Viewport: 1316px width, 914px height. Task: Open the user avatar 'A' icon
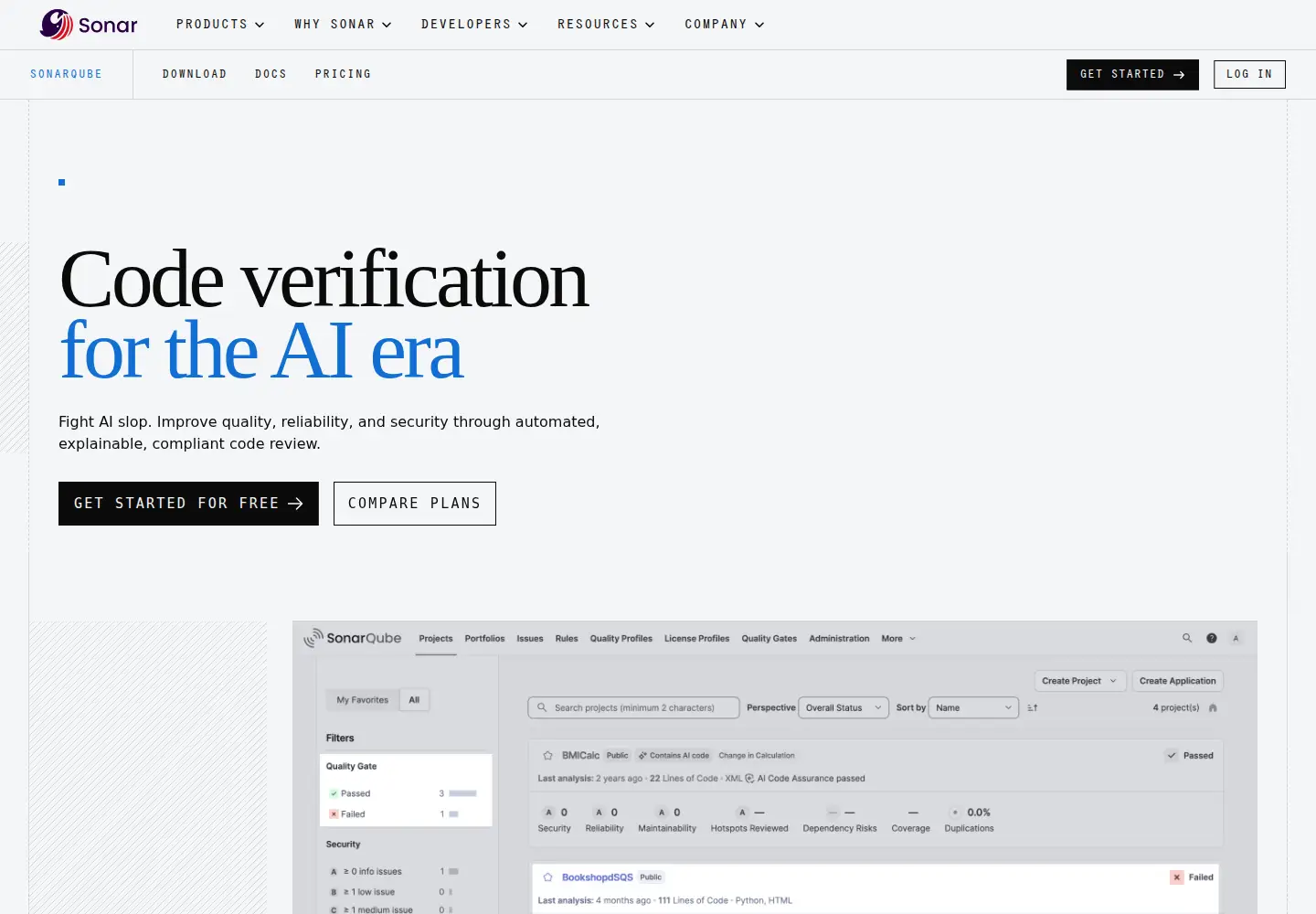tap(1236, 638)
